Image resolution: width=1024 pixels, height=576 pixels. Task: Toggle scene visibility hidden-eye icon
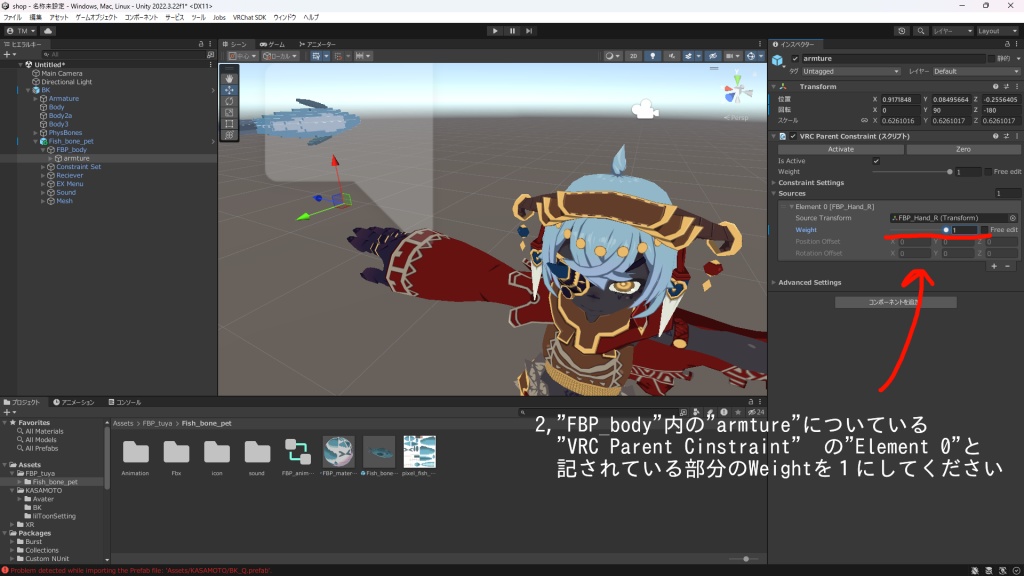[x=713, y=56]
